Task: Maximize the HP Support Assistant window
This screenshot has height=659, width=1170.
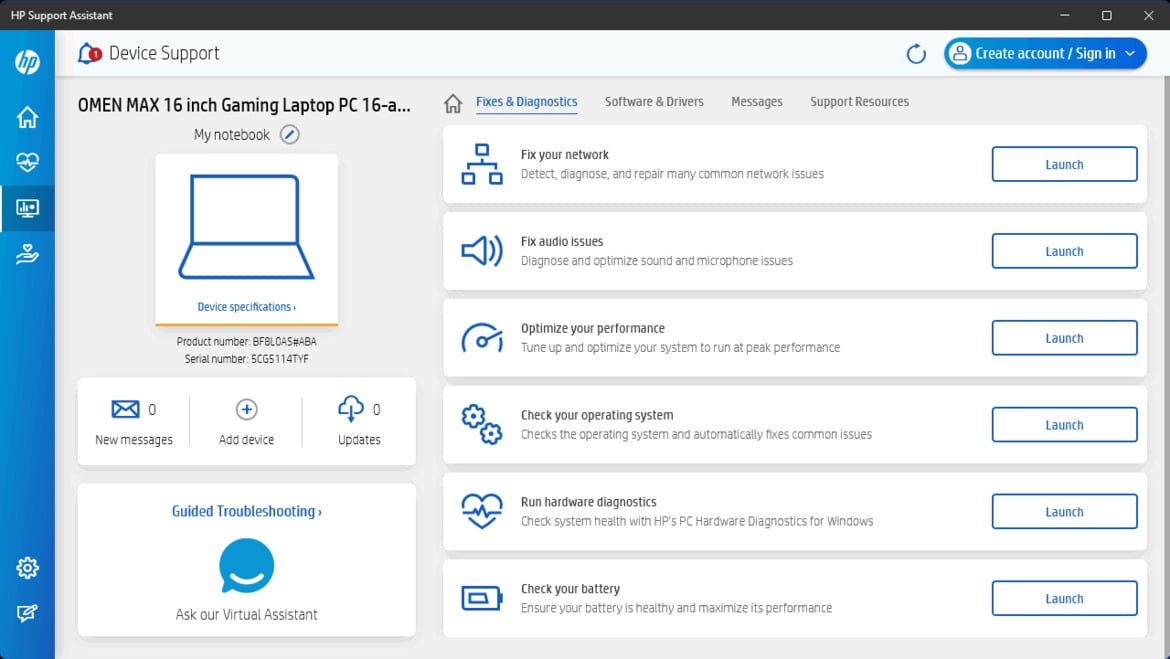Action: [x=1107, y=15]
